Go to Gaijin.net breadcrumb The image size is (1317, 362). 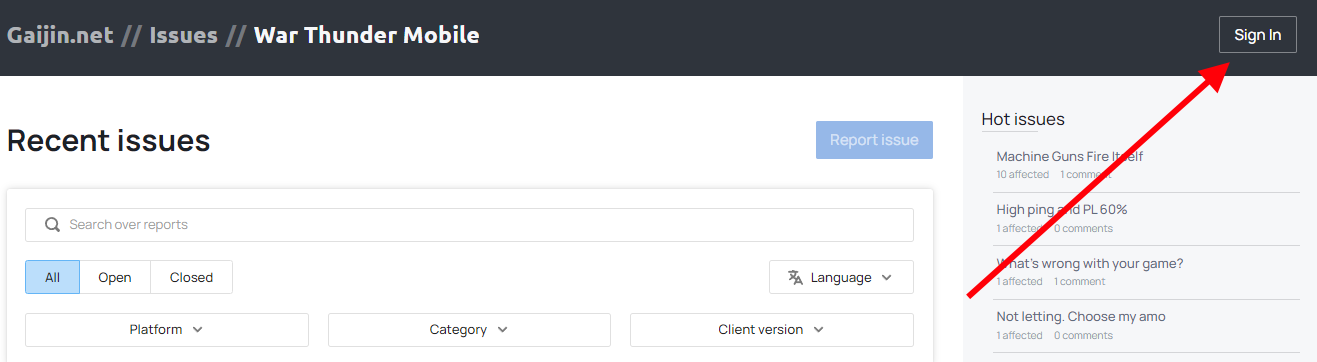[60, 36]
